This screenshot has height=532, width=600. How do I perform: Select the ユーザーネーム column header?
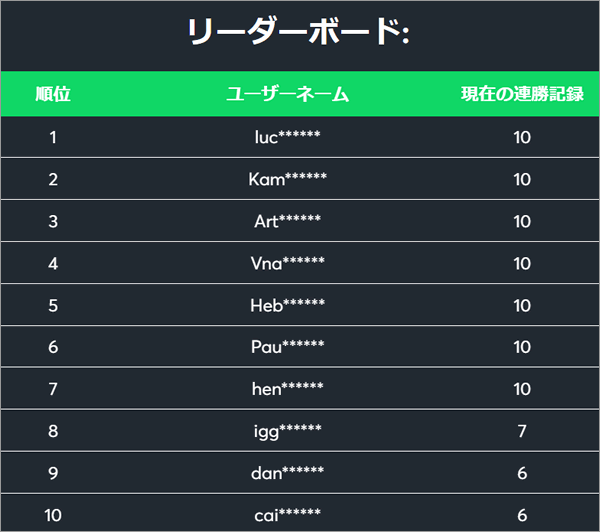[287, 94]
